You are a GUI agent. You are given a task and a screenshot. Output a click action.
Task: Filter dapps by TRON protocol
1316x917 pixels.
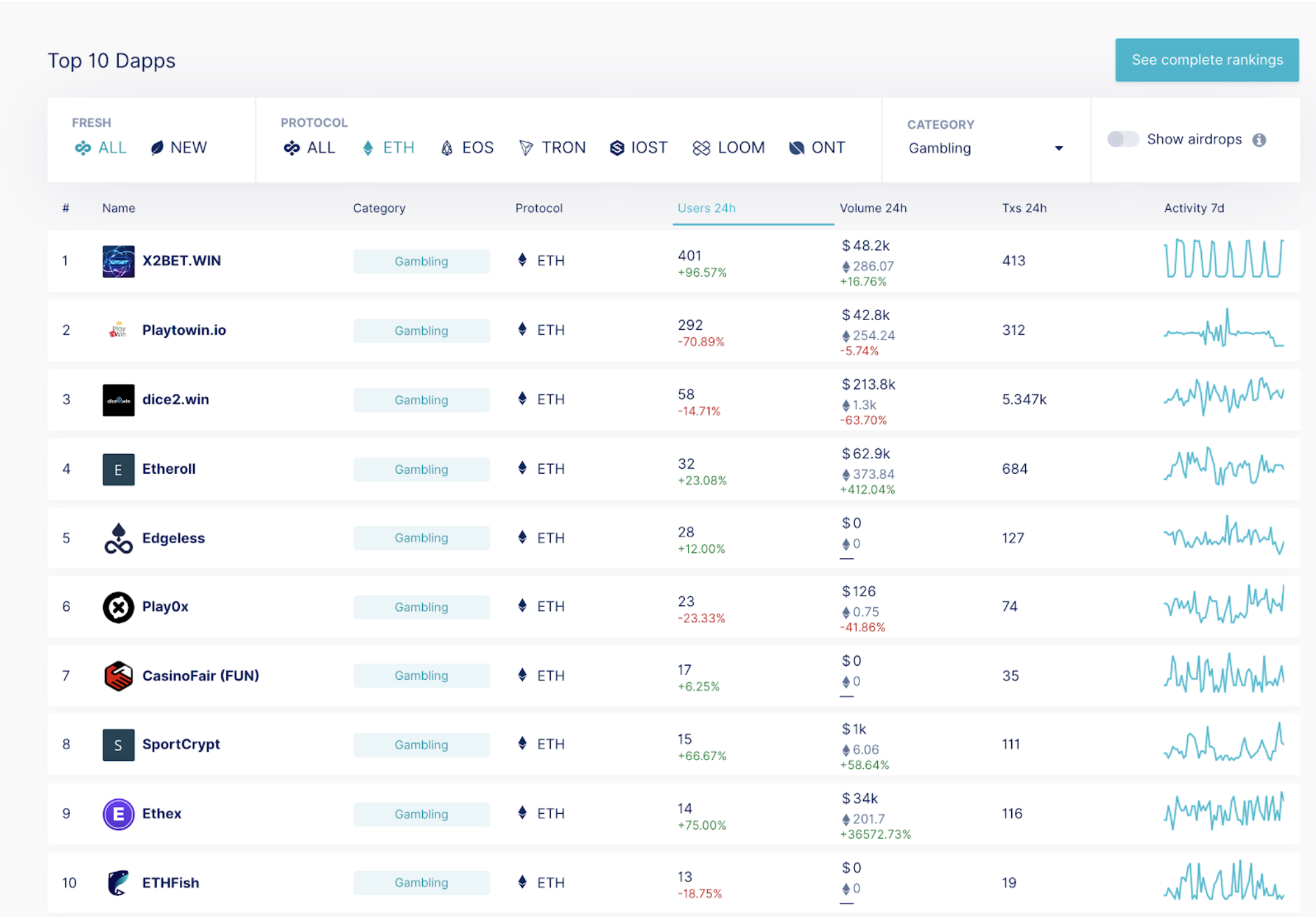click(x=552, y=148)
